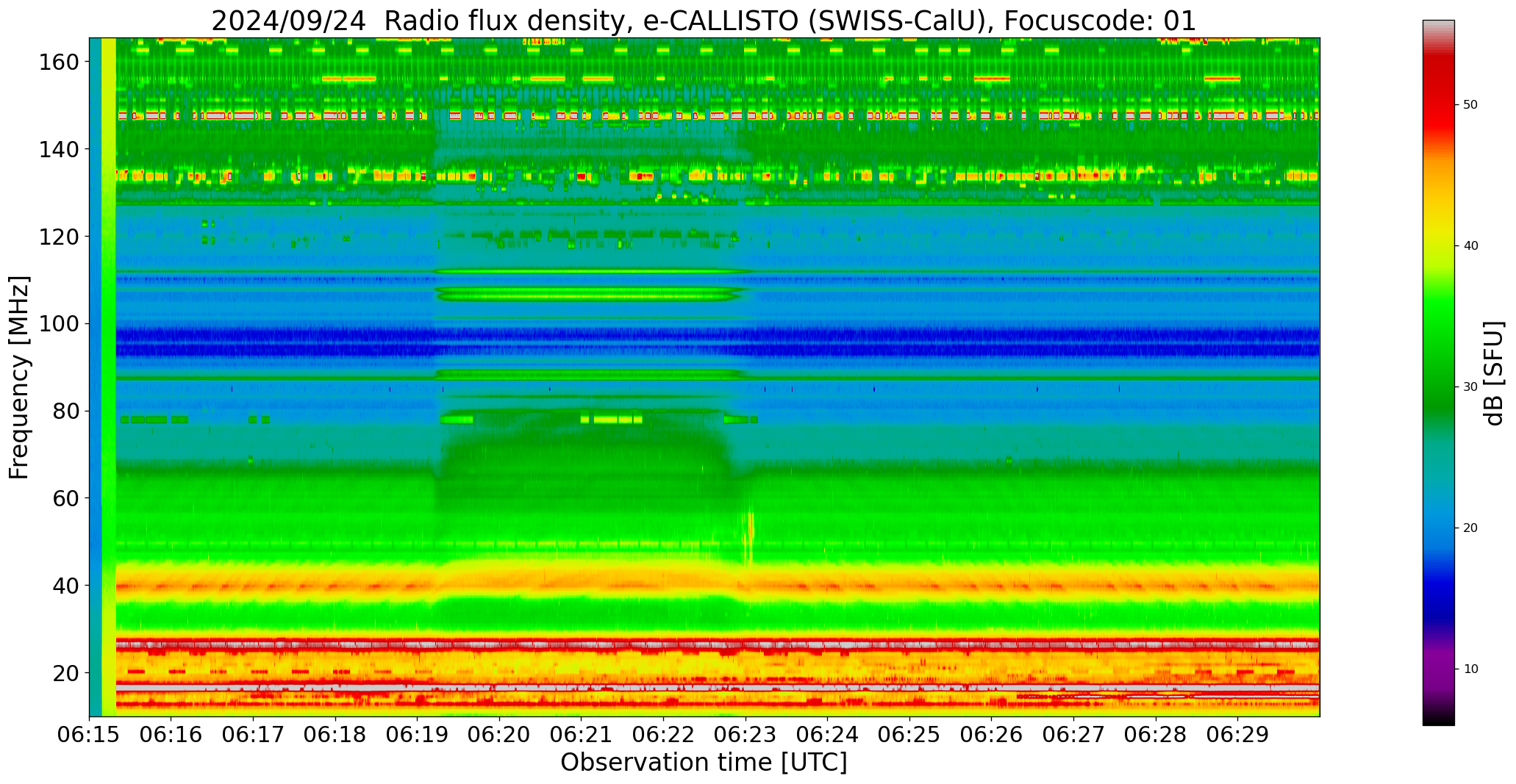Viewport: 1516px width, 784px height.
Task: Click the 140 frequency tick label
Action: pos(59,149)
